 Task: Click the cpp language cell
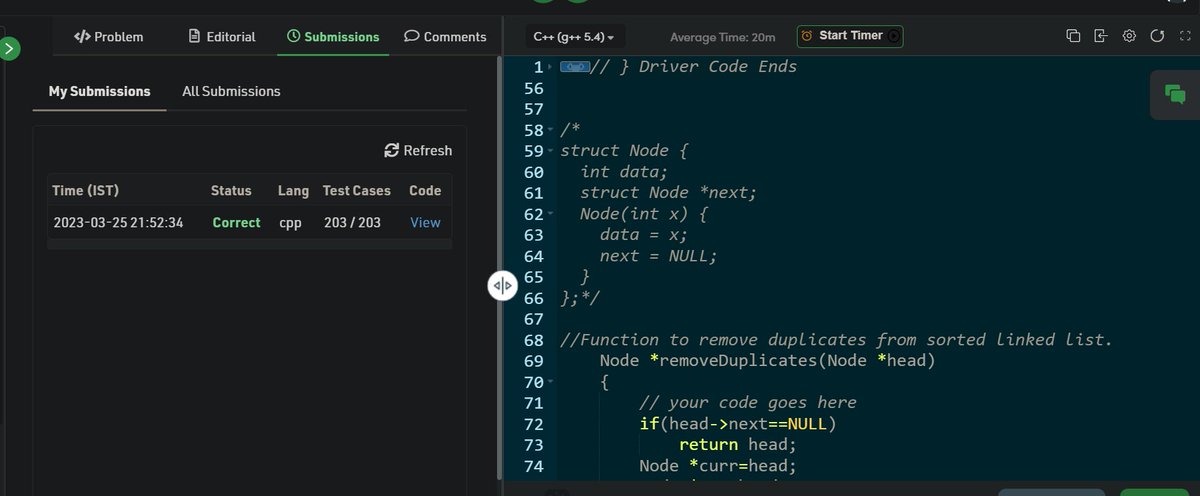click(x=290, y=223)
